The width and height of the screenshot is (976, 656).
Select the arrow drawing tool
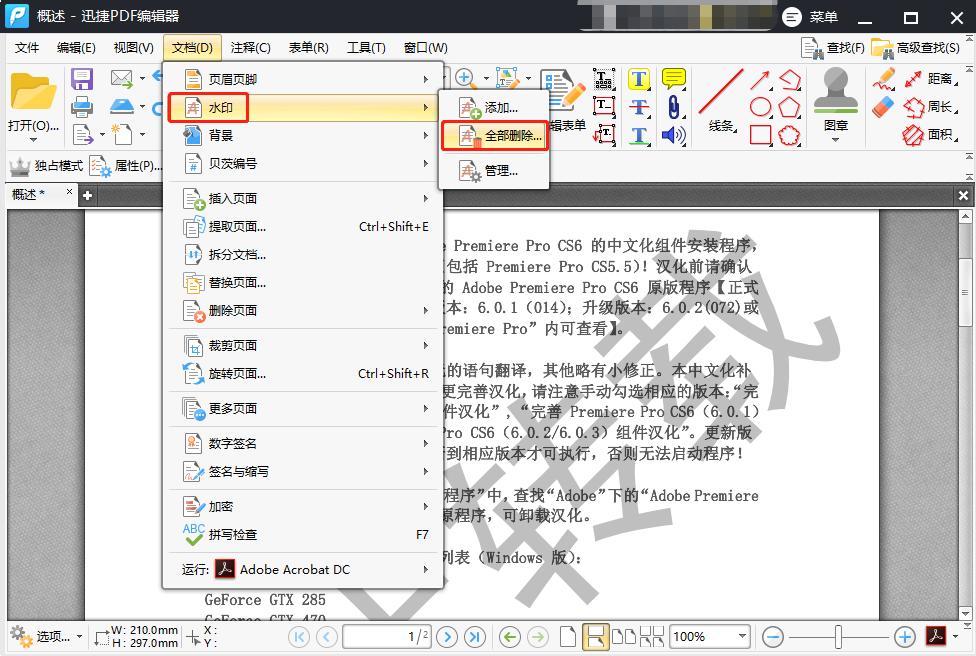(761, 80)
